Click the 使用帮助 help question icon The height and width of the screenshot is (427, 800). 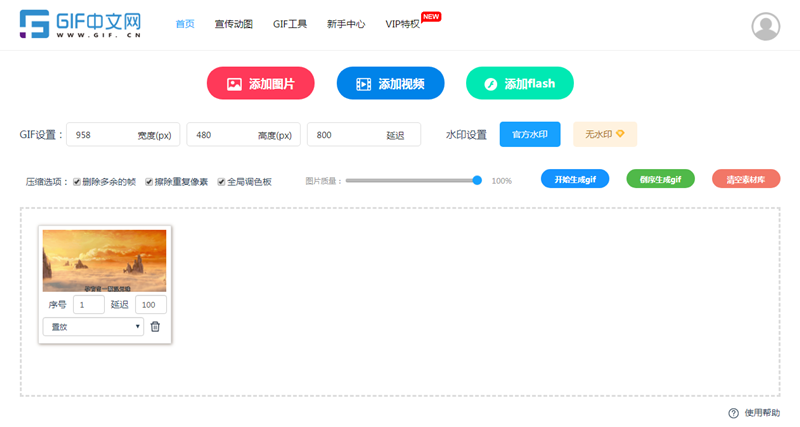tap(733, 413)
